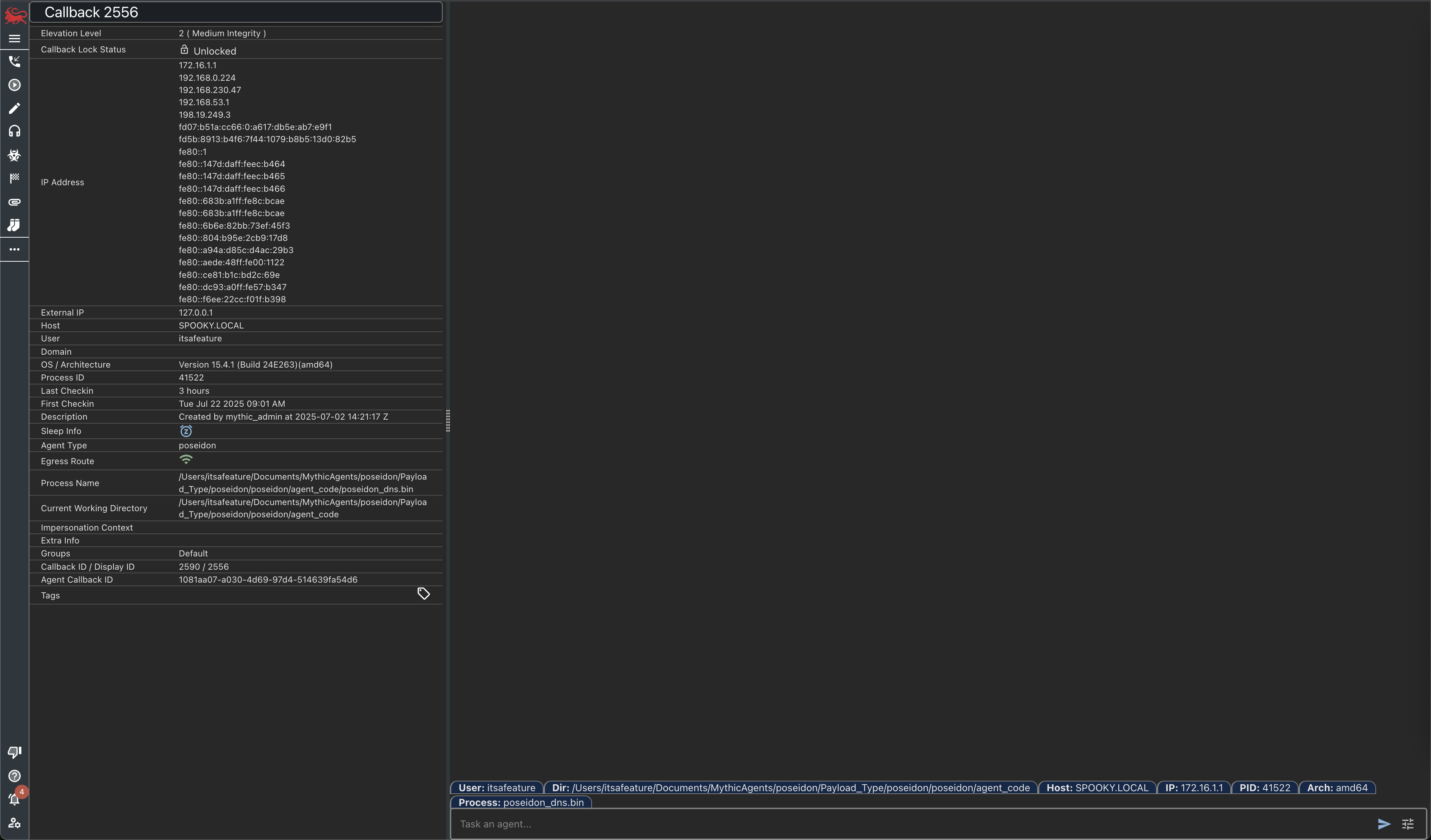Click the thumbs-down feedback icon

click(x=15, y=752)
